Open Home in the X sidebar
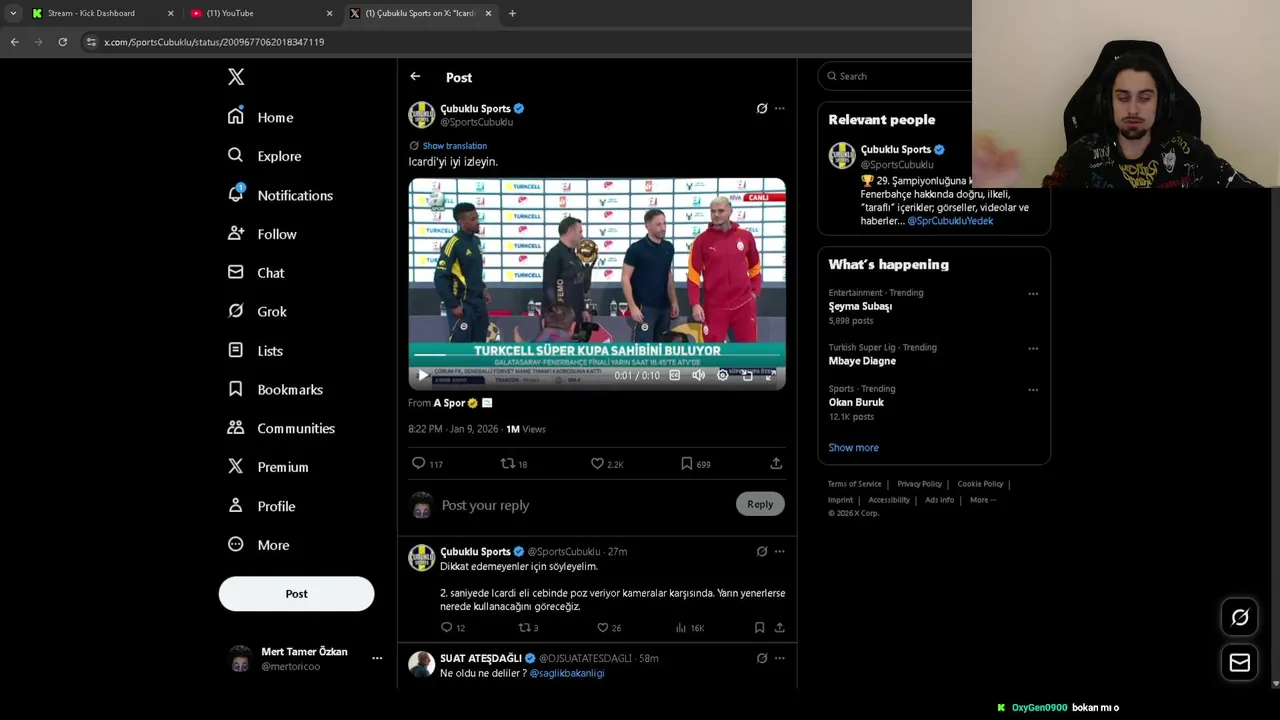 [x=261, y=117]
